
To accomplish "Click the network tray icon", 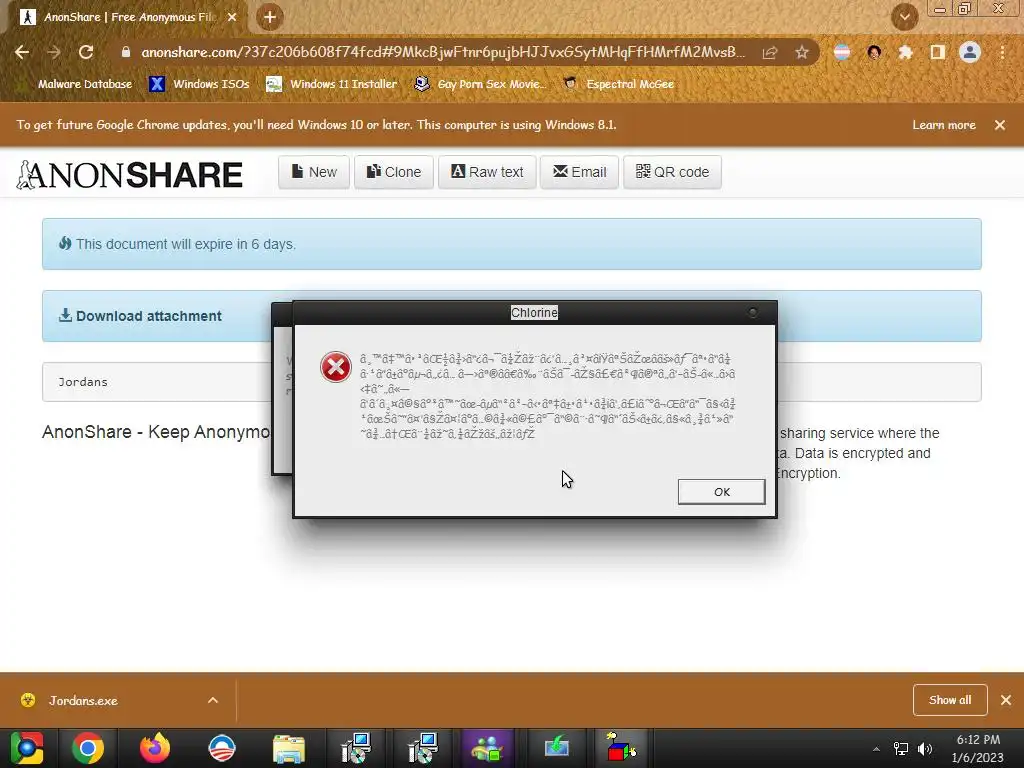I will tap(901, 749).
